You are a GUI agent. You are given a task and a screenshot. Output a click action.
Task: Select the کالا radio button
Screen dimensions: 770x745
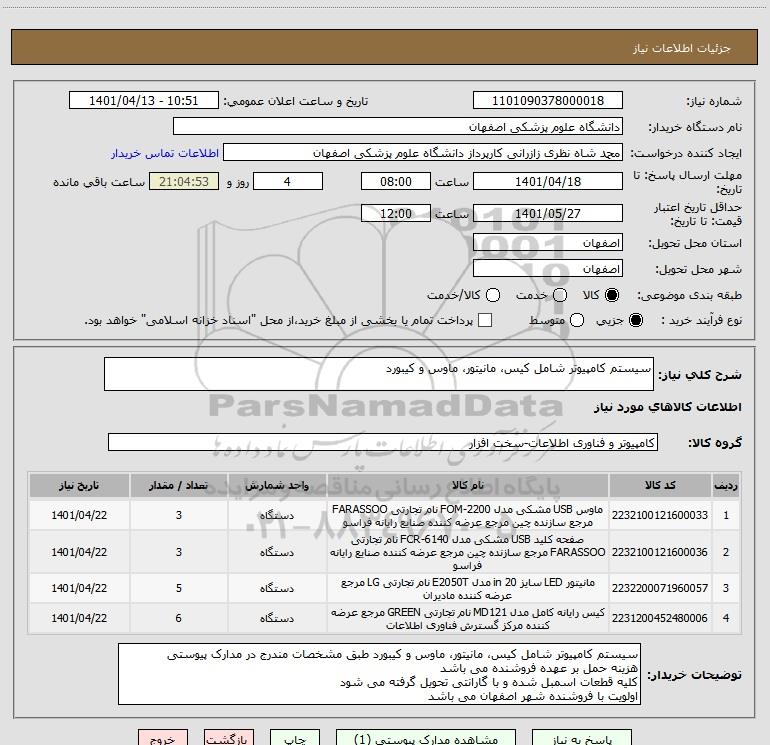612,295
